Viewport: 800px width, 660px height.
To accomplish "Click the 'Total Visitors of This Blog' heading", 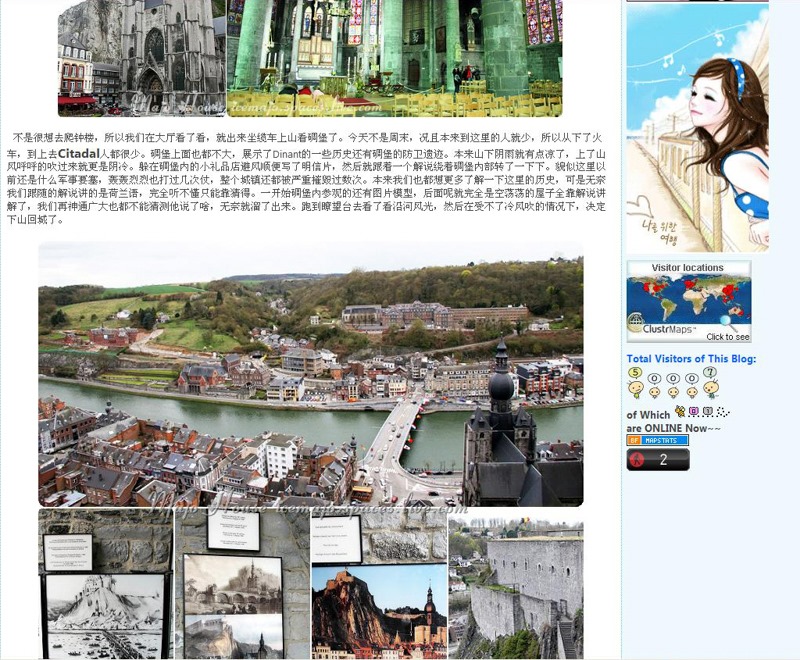I will tap(691, 359).
